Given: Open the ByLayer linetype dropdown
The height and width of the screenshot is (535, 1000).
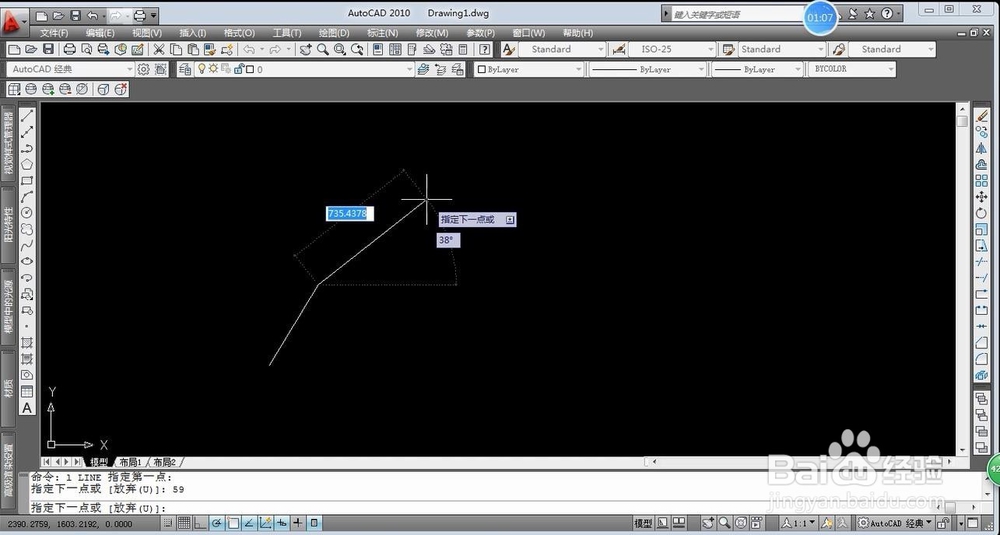Looking at the screenshot, I should point(647,69).
